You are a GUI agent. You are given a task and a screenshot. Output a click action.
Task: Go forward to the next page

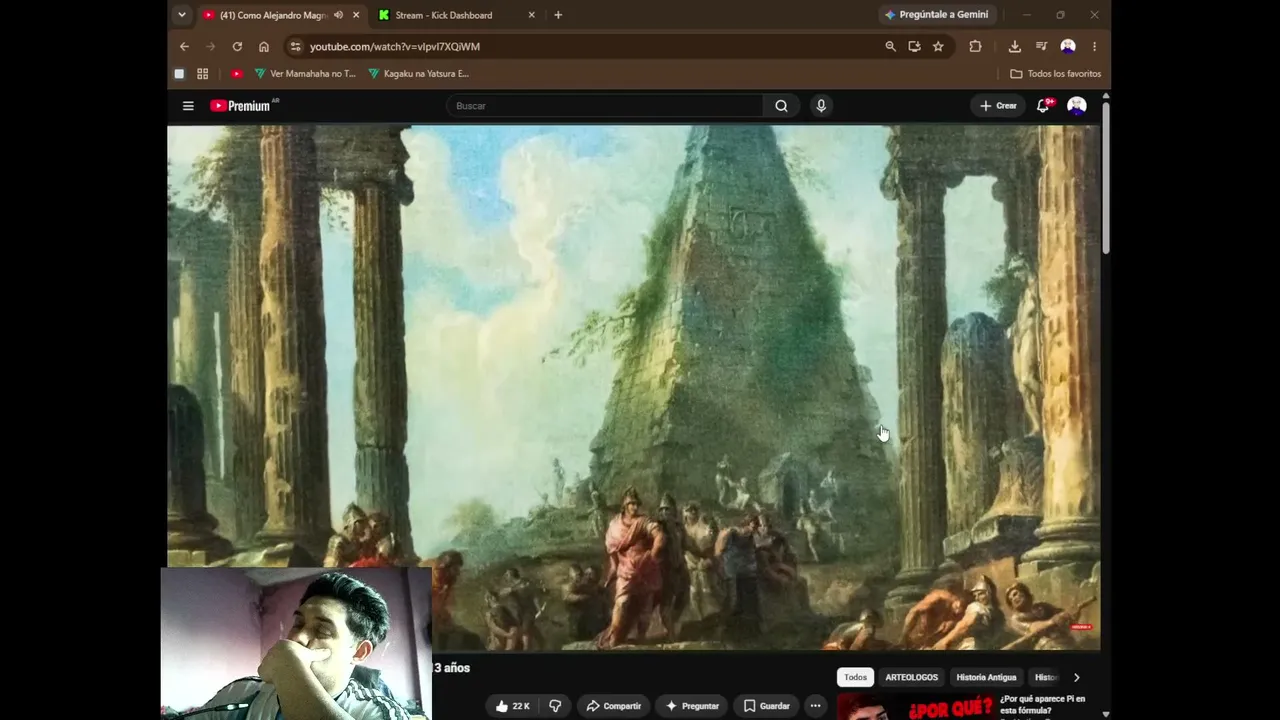[210, 46]
